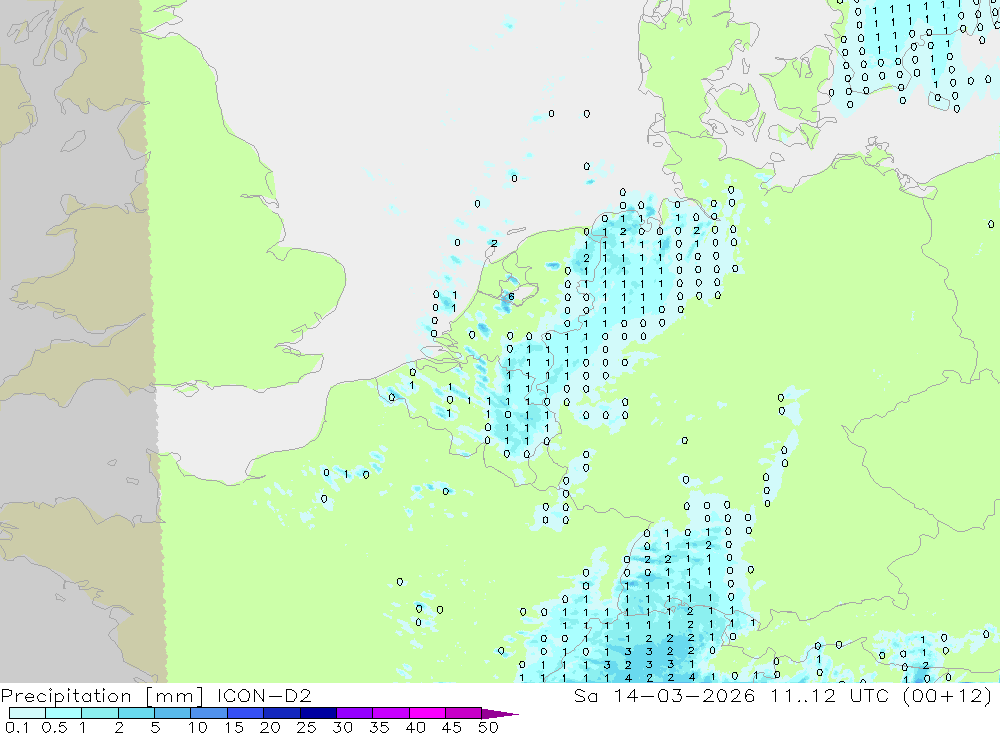Viewport: 1000px width, 733px height.
Task: Click the above-50 mm legend arrow tip
Action: [x=500, y=713]
